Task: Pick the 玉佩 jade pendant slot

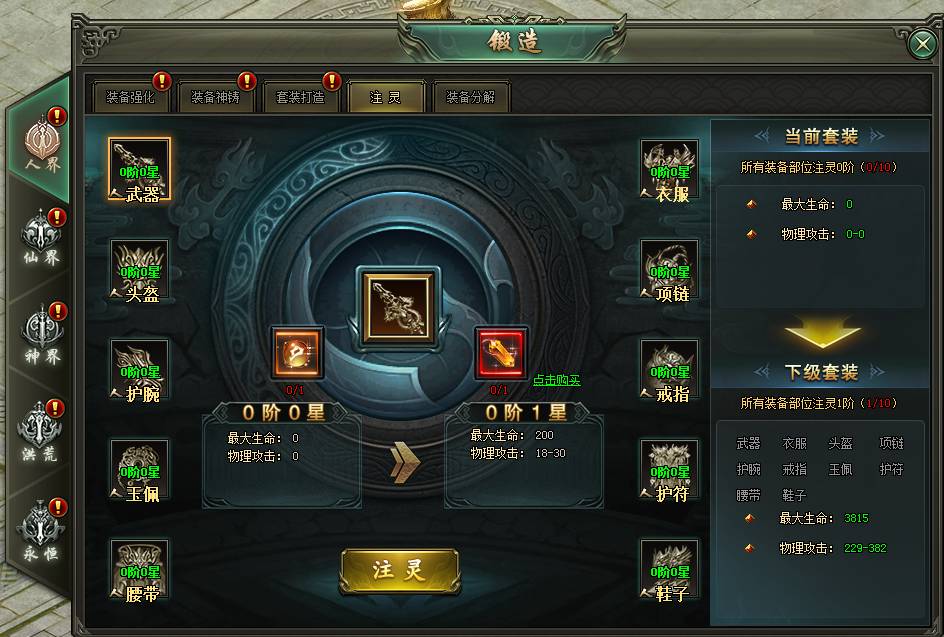Action: click(x=140, y=470)
